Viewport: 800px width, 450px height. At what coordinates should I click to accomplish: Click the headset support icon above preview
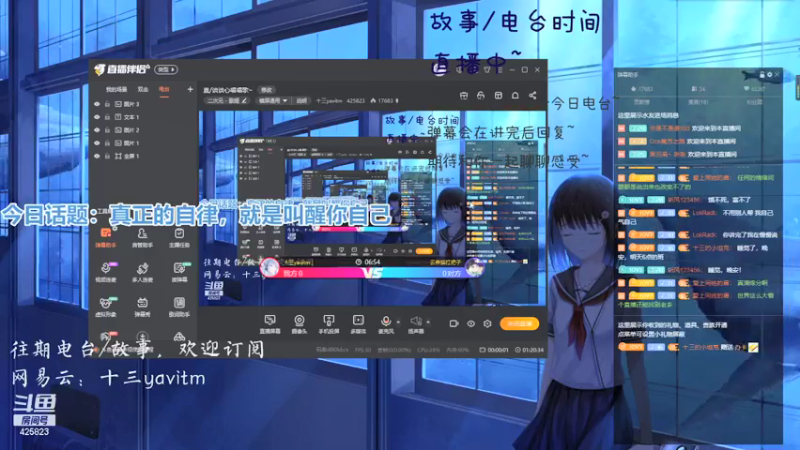coord(481,95)
